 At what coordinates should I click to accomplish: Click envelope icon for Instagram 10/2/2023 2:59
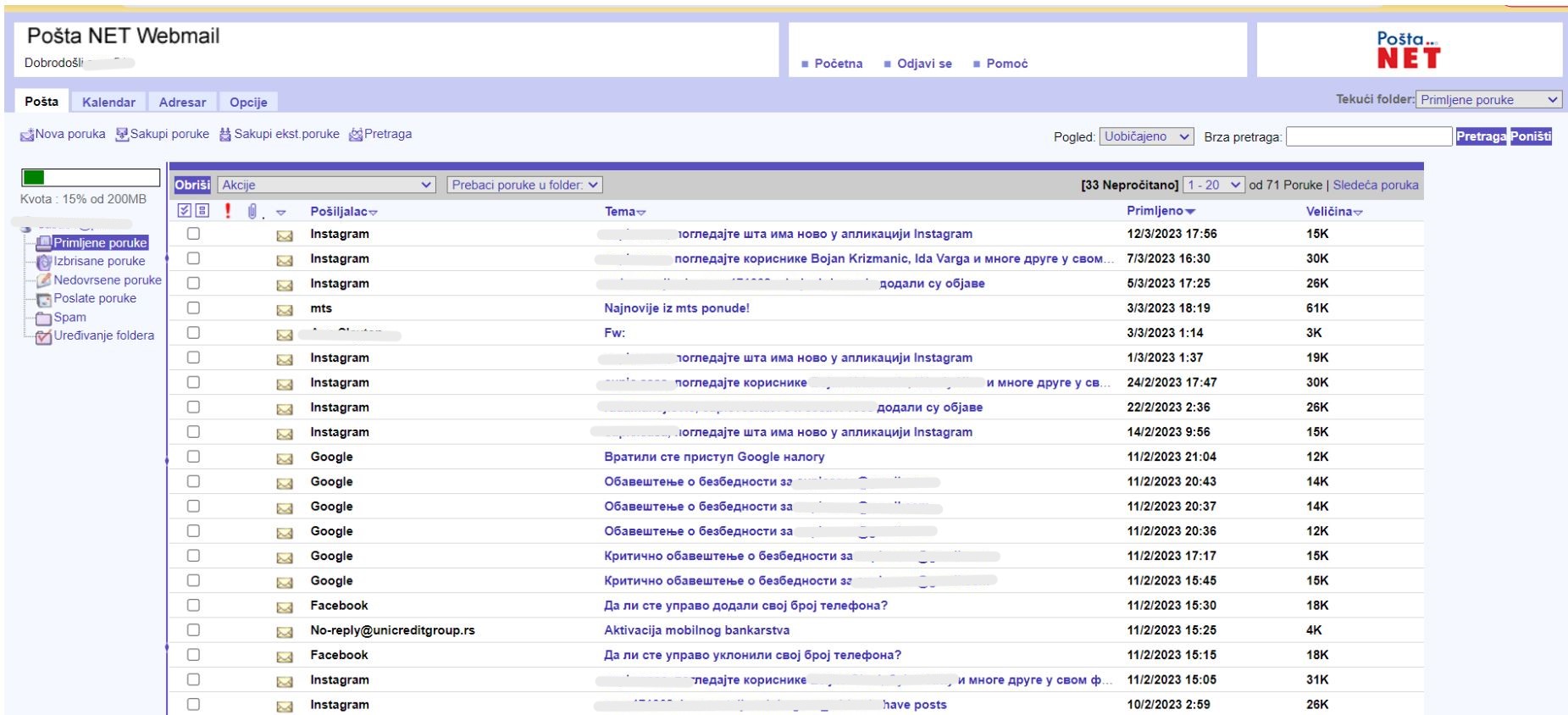coord(285,707)
